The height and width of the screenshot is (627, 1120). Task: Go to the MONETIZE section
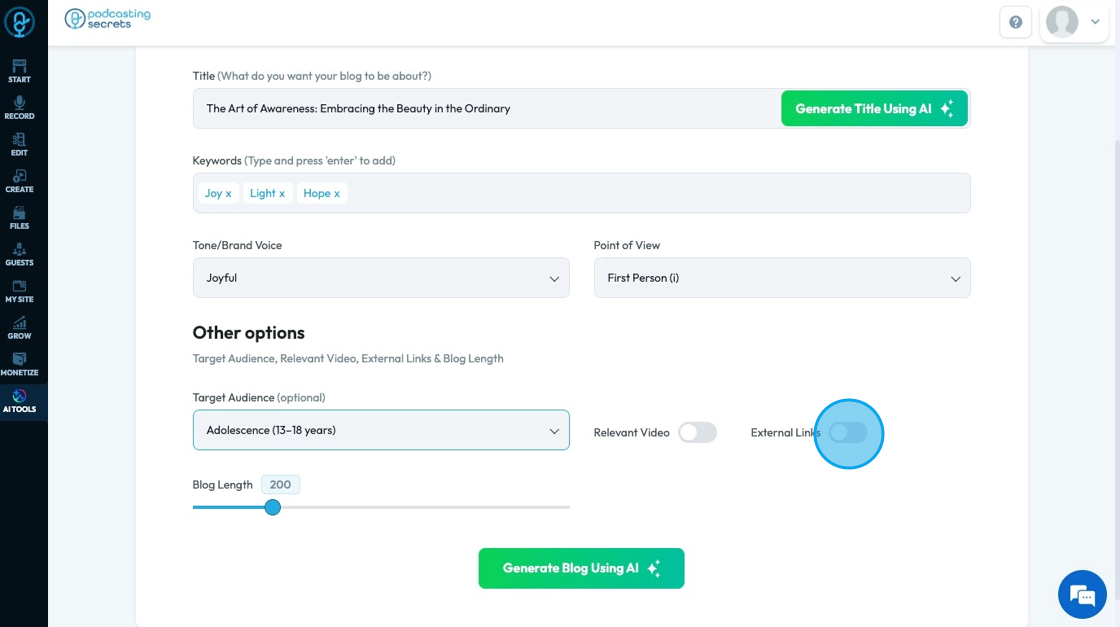[x=19, y=364]
